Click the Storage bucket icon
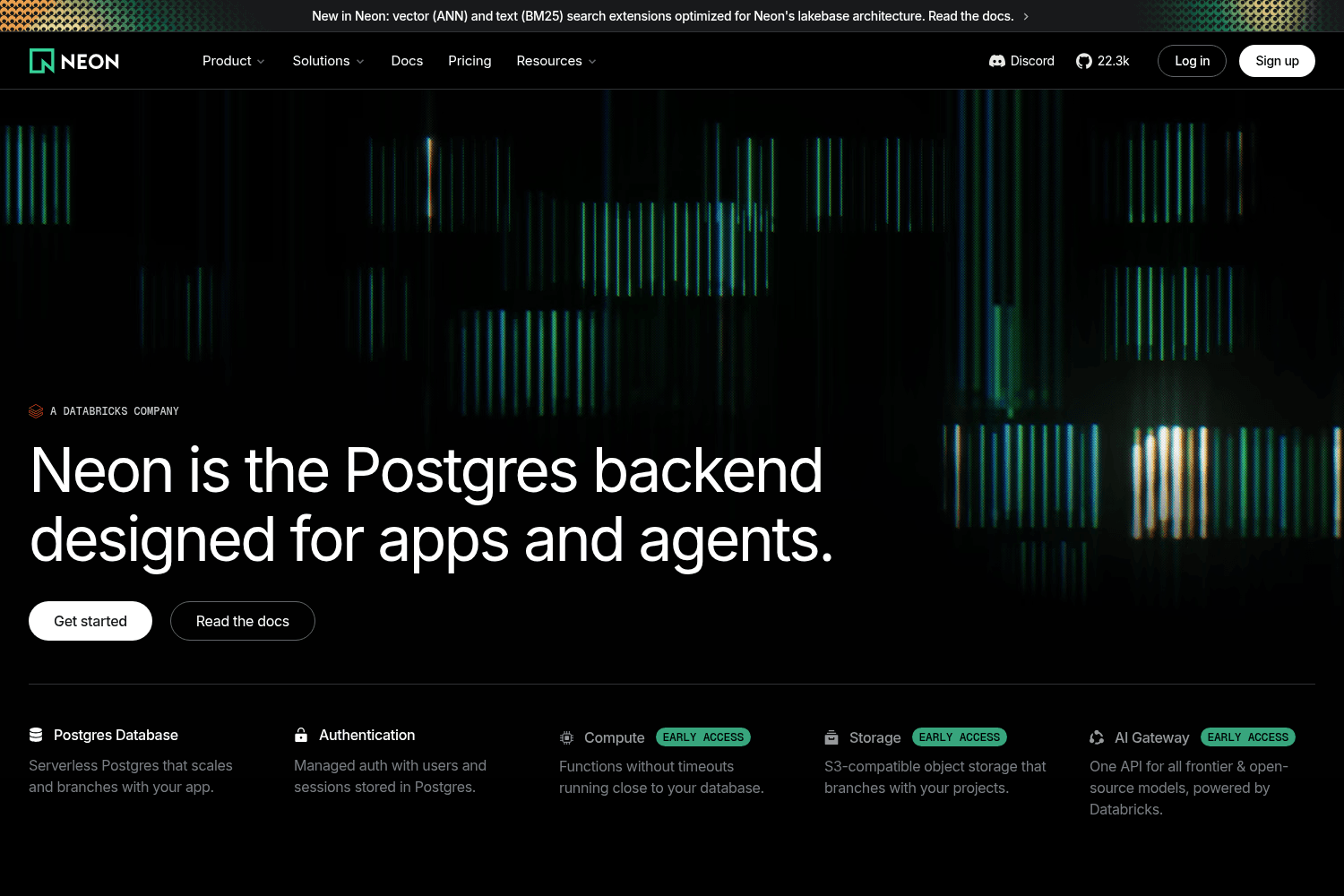The width and height of the screenshot is (1344, 896). point(831,737)
